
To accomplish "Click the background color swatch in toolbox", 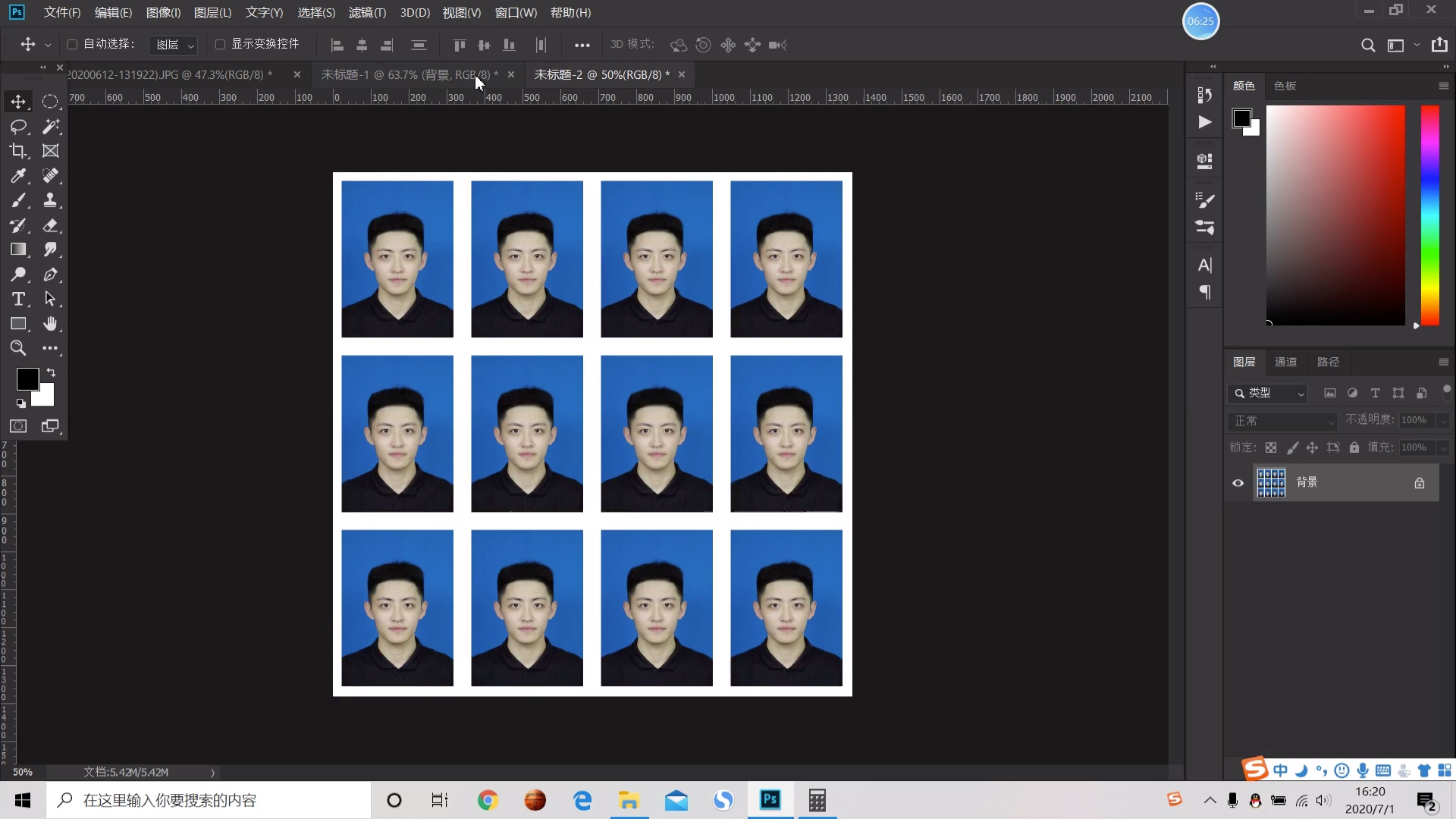I will pyautogui.click(x=45, y=397).
